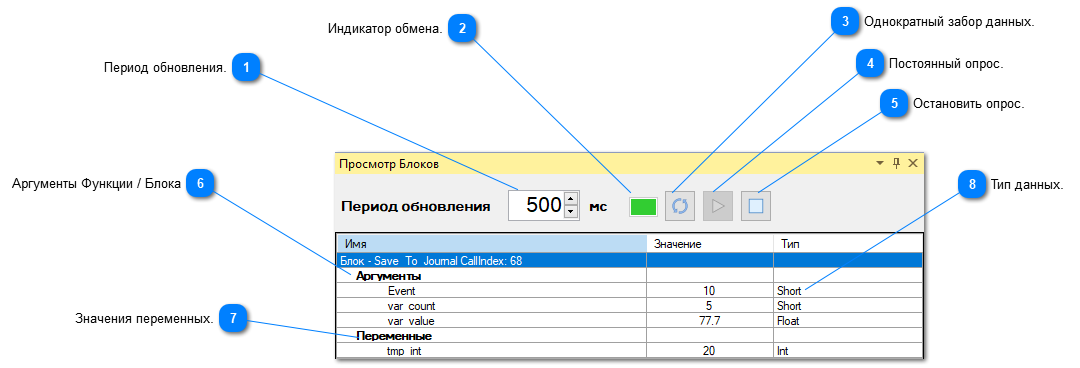
Task: Close the Просмотр Блоков panel
Action: pos(913,163)
